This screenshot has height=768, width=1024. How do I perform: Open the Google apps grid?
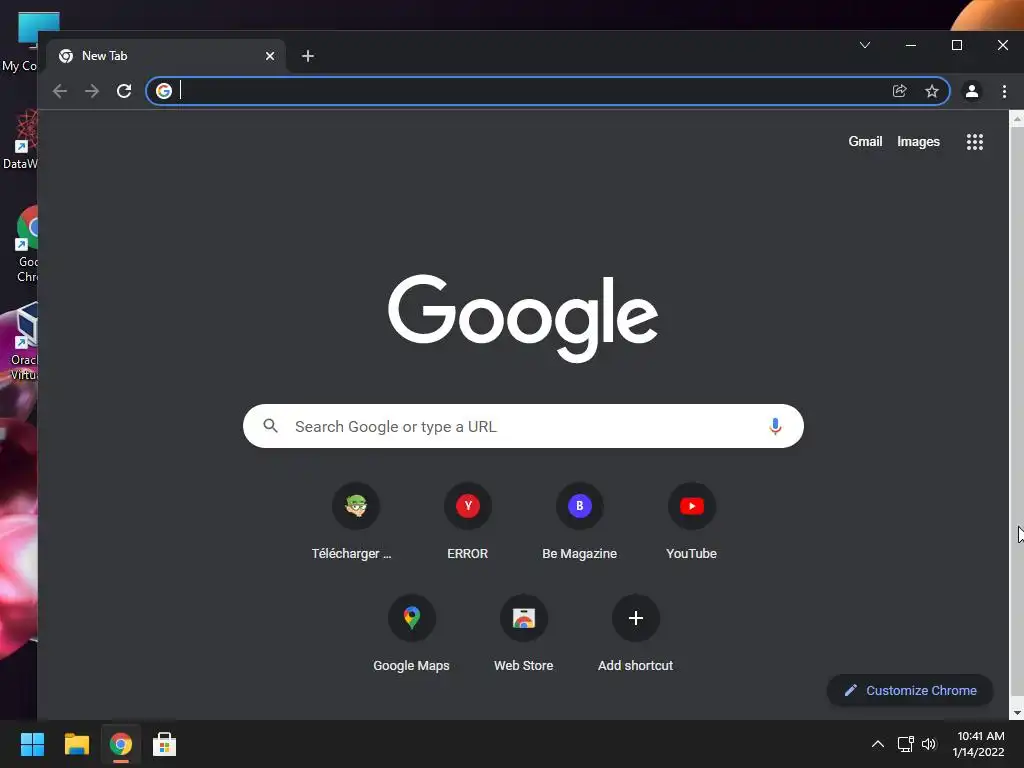pyautogui.click(x=974, y=142)
